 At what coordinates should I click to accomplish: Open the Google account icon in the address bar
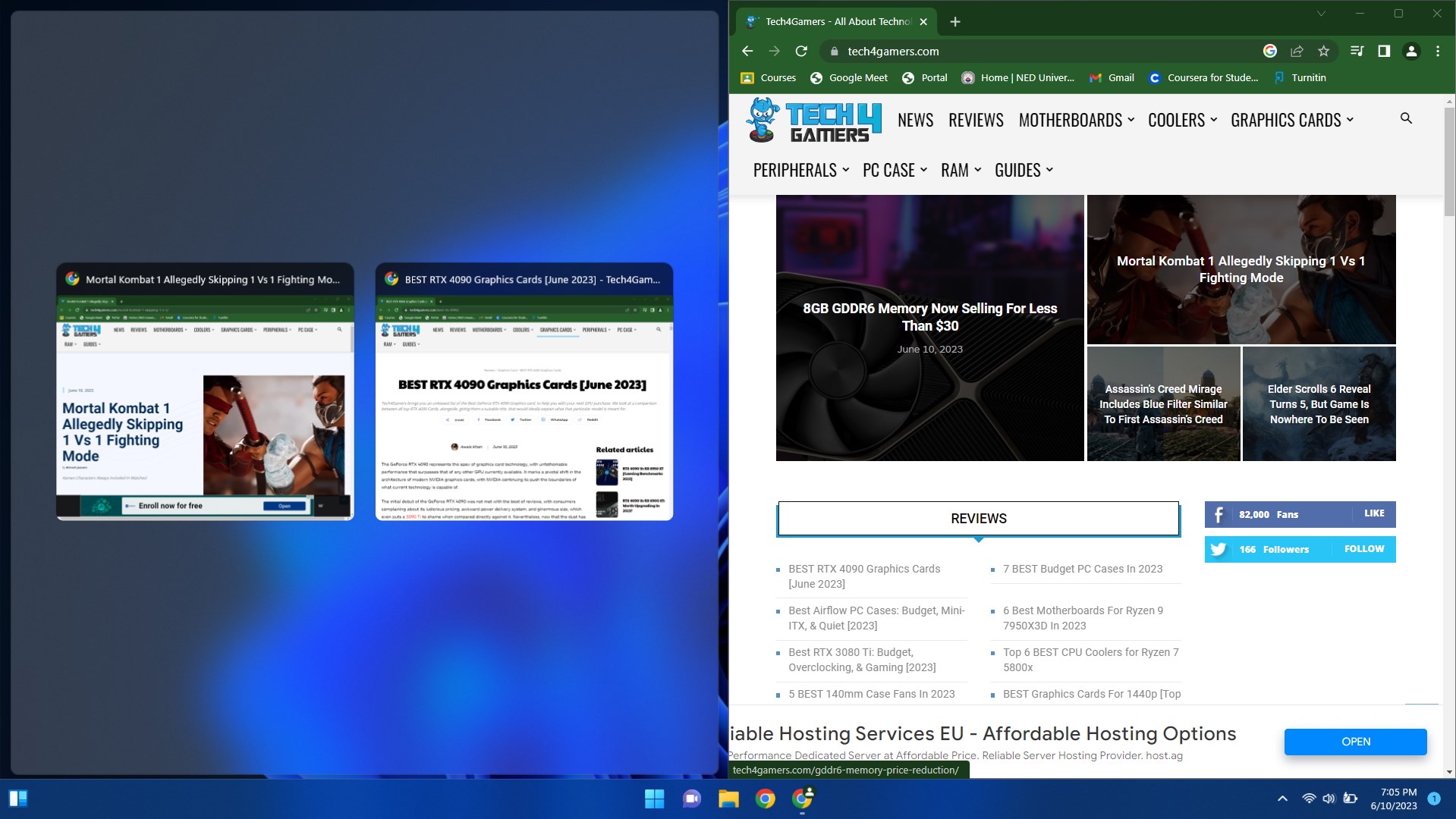coord(1269,51)
